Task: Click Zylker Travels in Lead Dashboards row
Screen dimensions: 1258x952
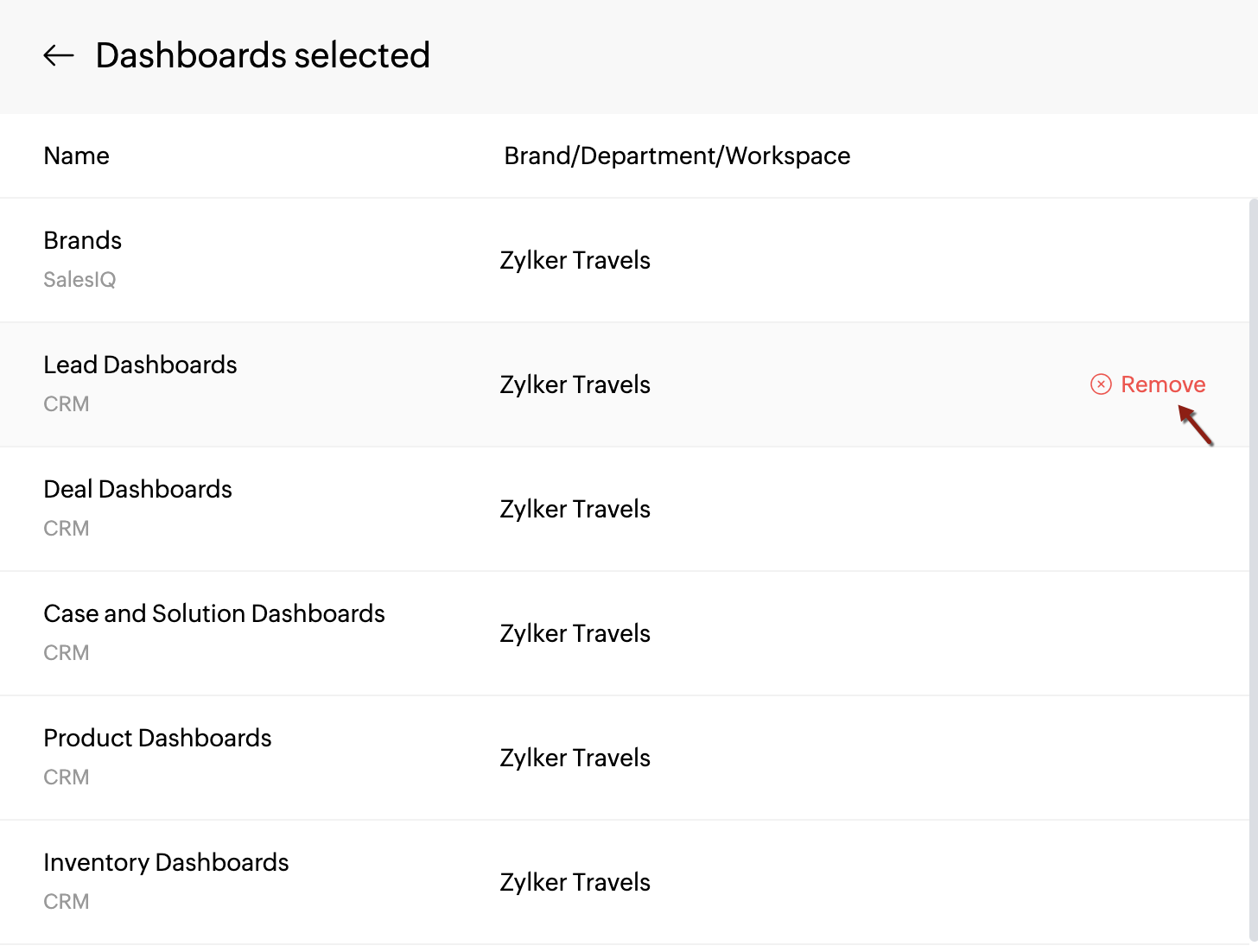Action: coord(575,384)
